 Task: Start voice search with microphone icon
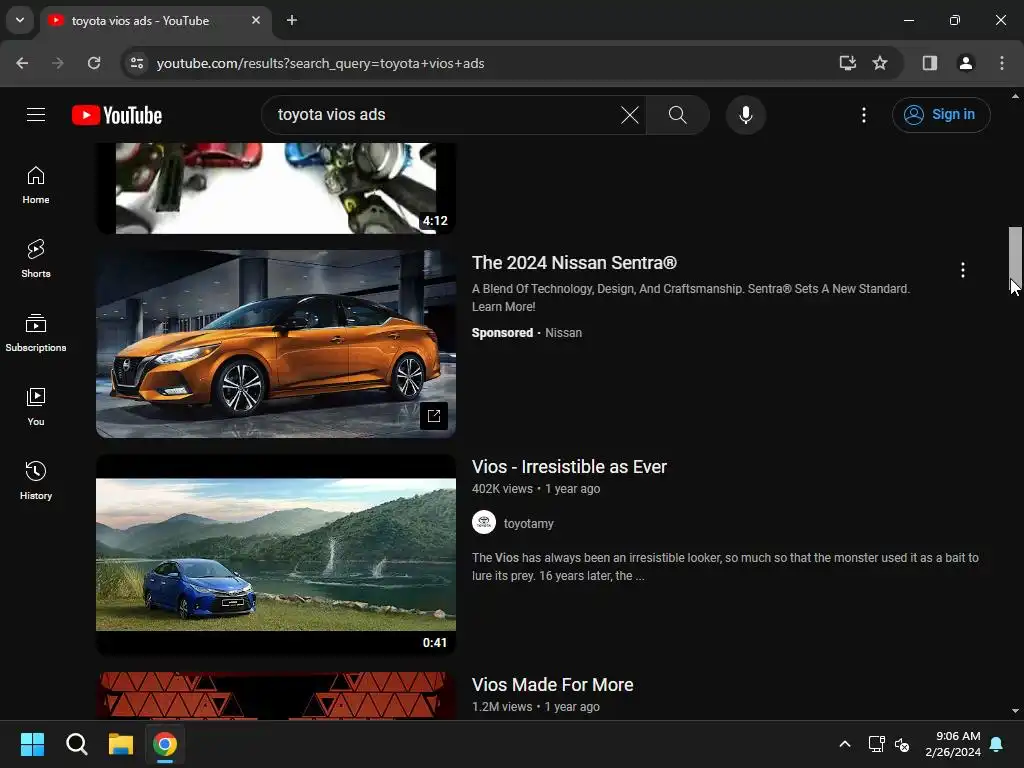[745, 115]
